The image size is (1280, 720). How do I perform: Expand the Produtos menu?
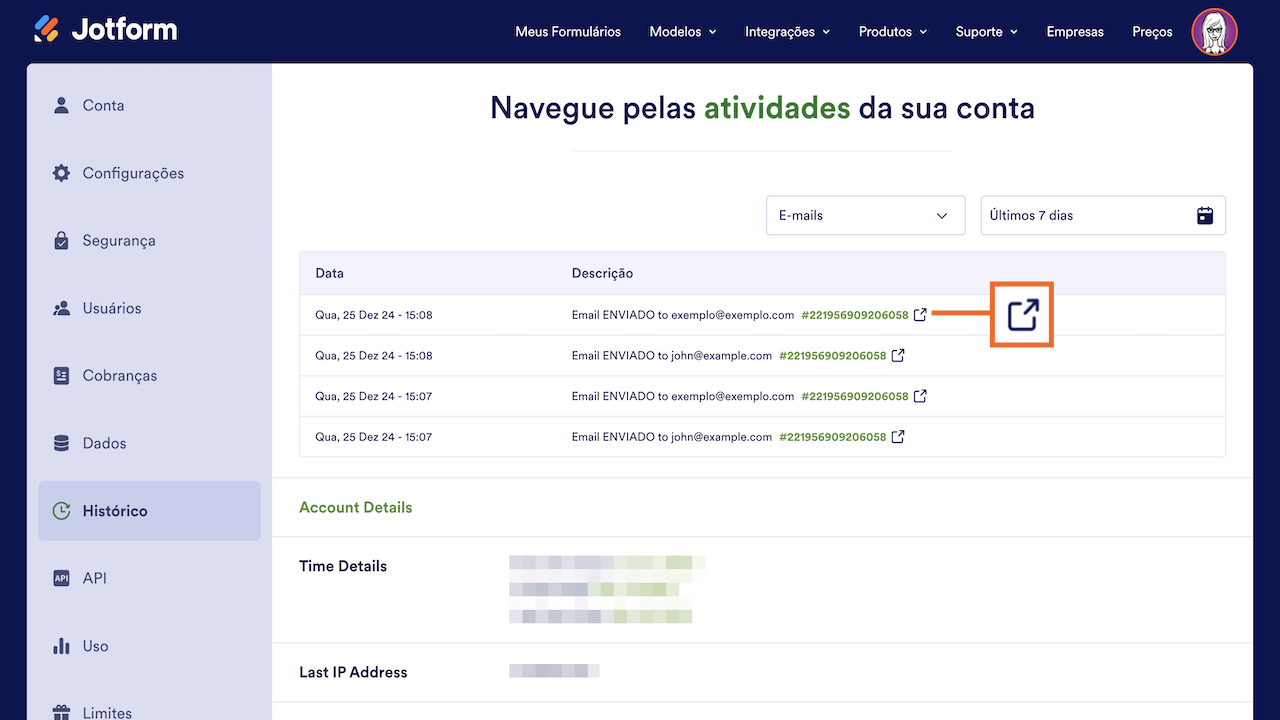point(891,31)
